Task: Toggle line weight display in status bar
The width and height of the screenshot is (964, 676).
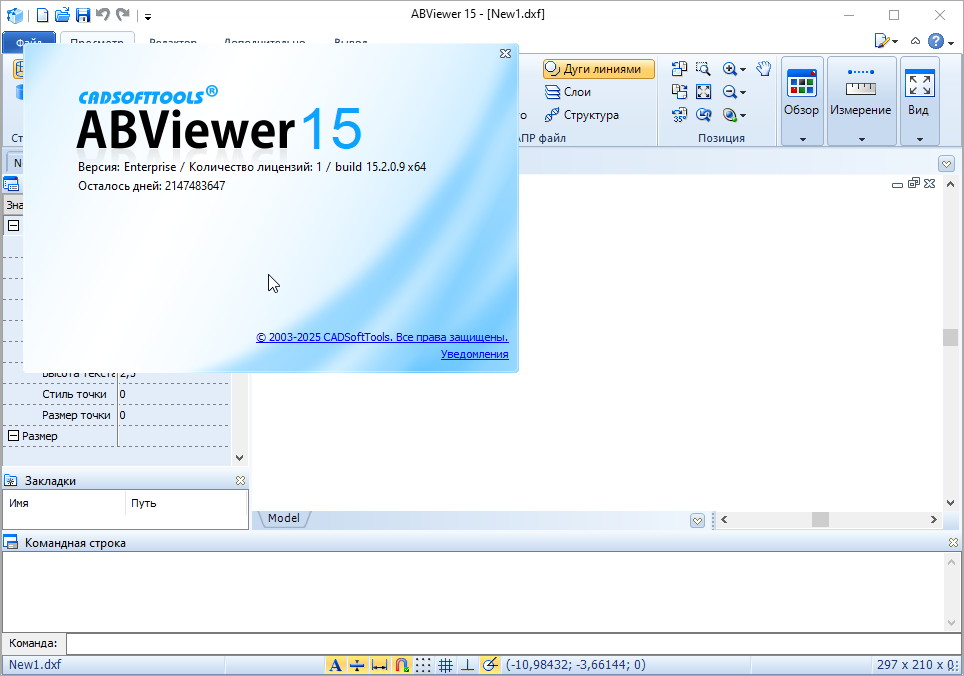Action: (x=357, y=665)
